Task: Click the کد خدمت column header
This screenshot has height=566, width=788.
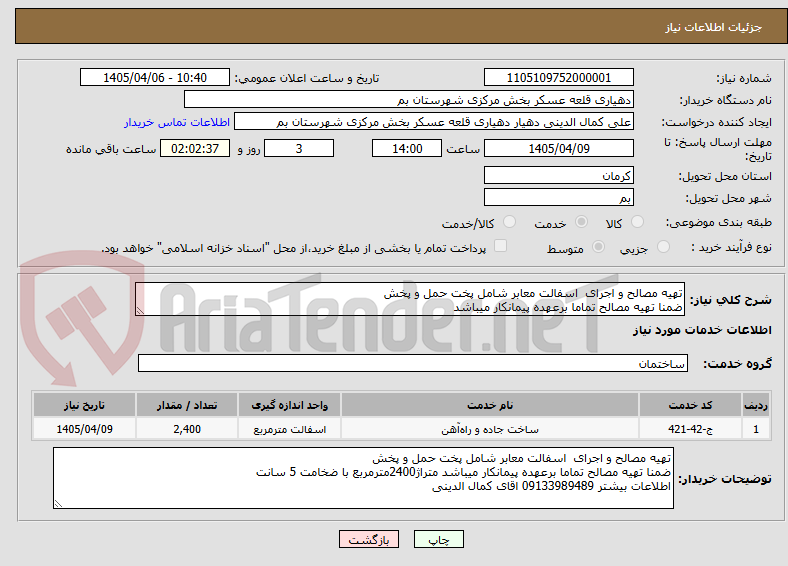Action: click(691, 405)
